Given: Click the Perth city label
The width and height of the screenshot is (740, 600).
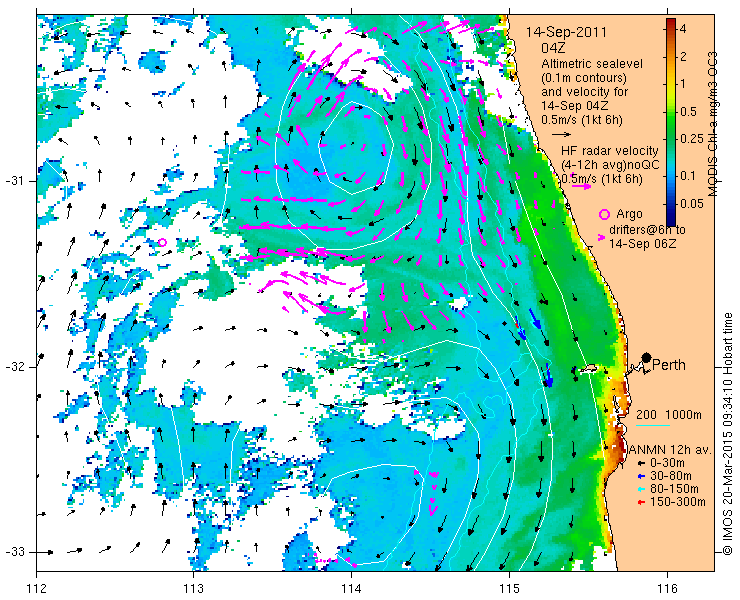Looking at the screenshot, I should click(669, 365).
